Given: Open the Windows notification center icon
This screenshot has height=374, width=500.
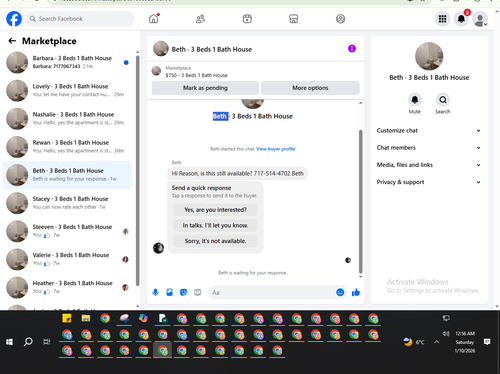Looking at the screenshot, I should [x=487, y=342].
